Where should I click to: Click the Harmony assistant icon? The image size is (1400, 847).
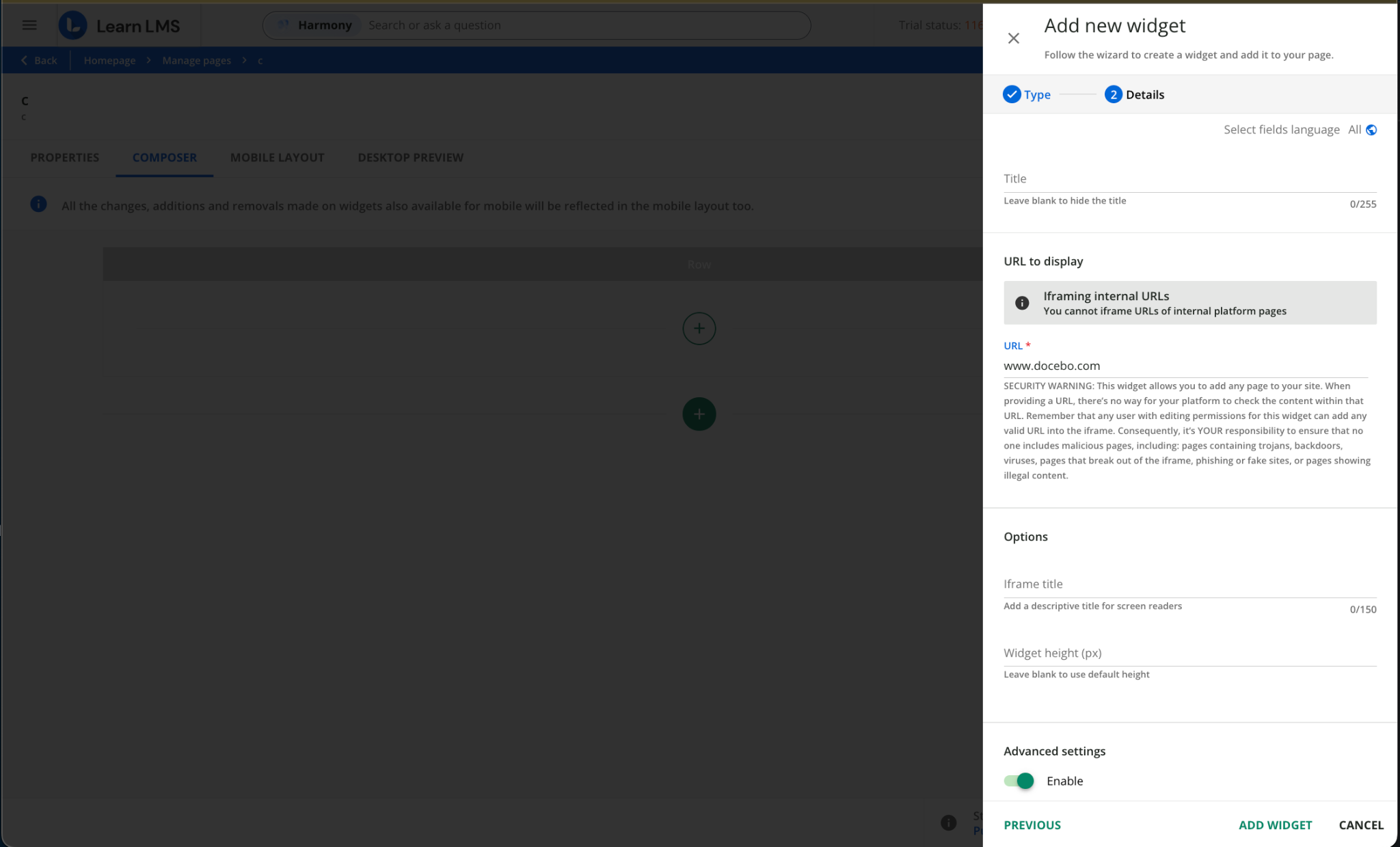click(283, 25)
